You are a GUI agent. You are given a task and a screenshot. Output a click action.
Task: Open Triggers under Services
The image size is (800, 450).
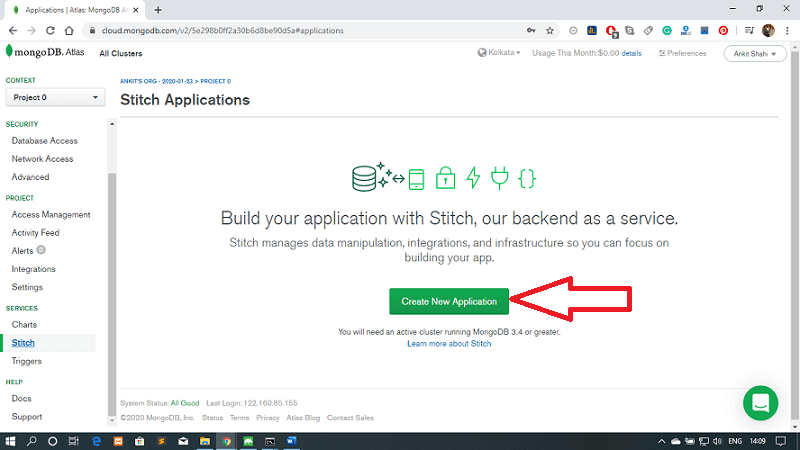pos(27,361)
